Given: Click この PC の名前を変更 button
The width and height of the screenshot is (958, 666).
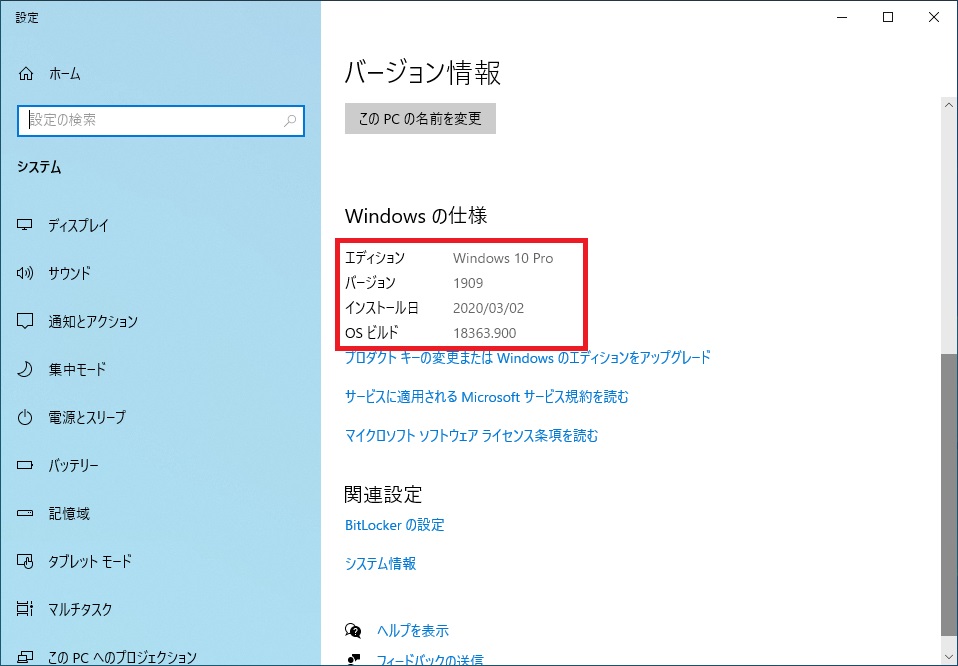Looking at the screenshot, I should 420,119.
